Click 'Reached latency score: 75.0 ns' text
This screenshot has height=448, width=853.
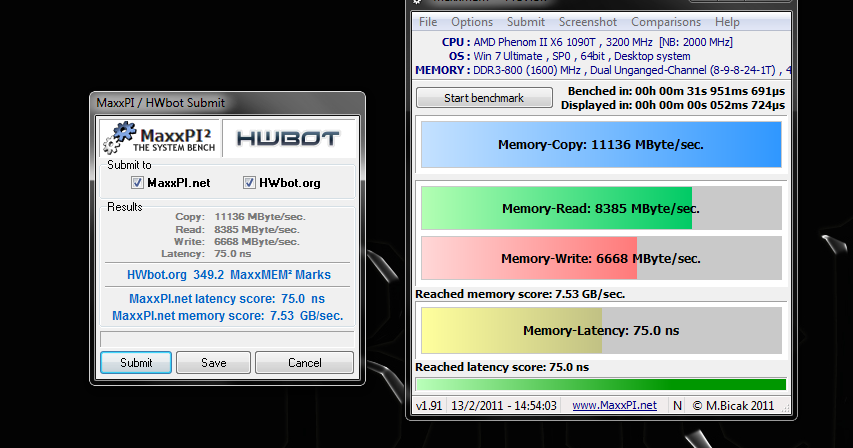502,367
